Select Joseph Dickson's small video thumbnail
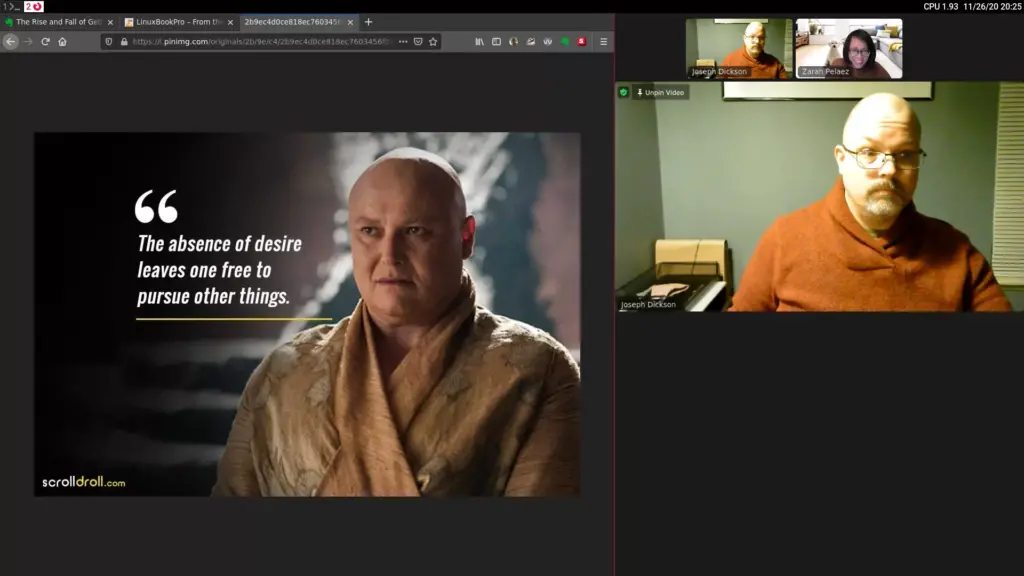1024x576 pixels. pos(739,48)
